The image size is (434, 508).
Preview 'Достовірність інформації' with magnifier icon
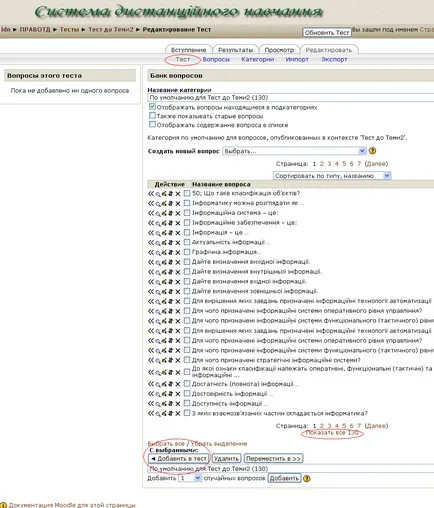158,394
